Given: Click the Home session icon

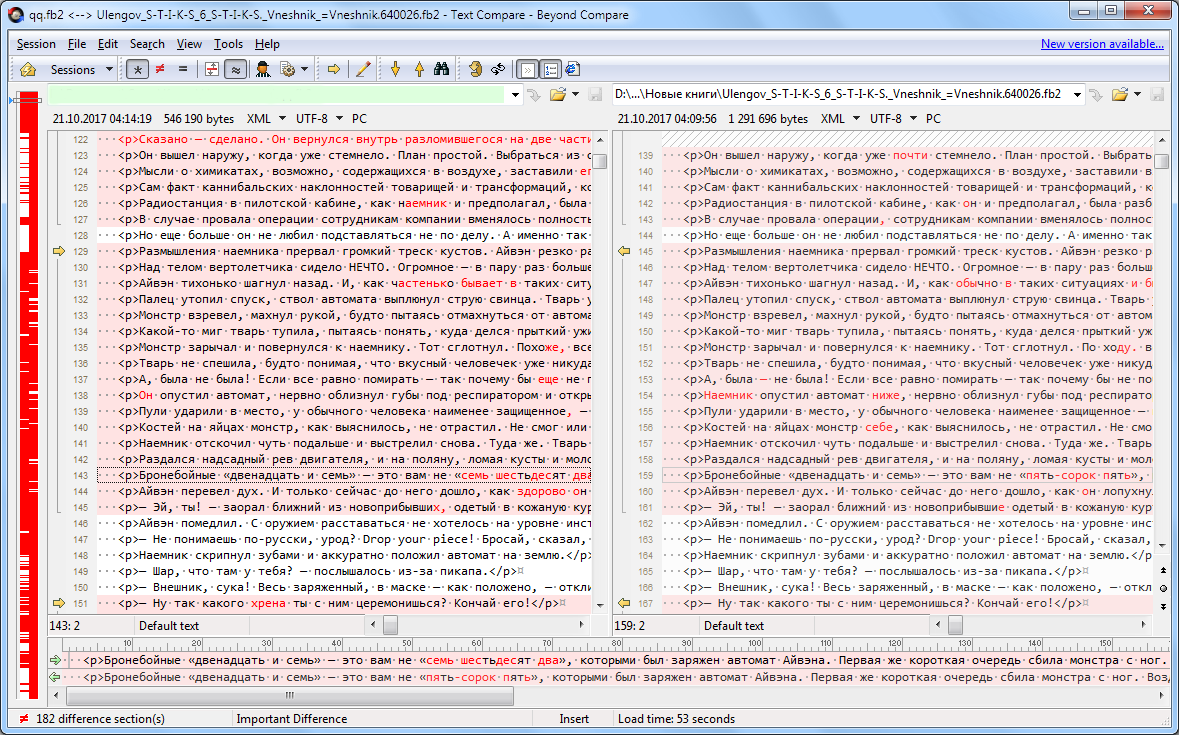Looking at the screenshot, I should (28, 70).
